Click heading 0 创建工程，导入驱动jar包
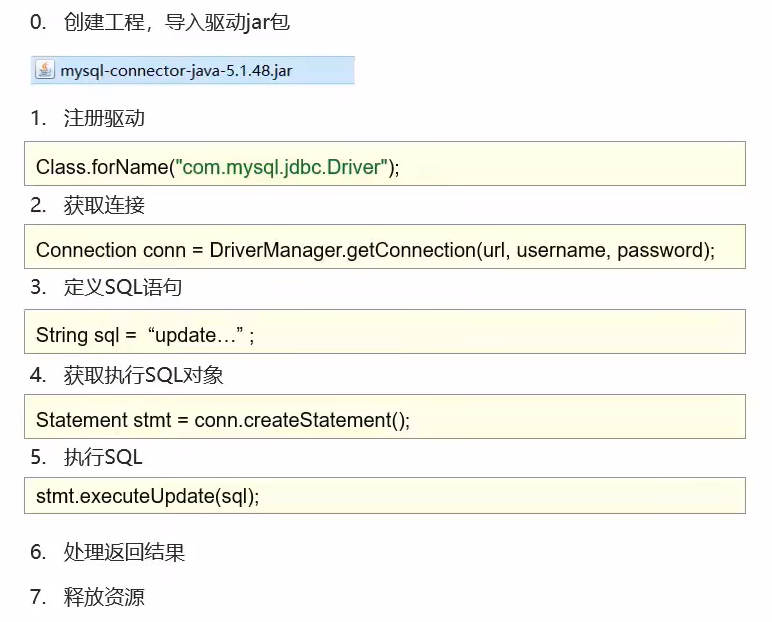 pyautogui.click(x=160, y=23)
